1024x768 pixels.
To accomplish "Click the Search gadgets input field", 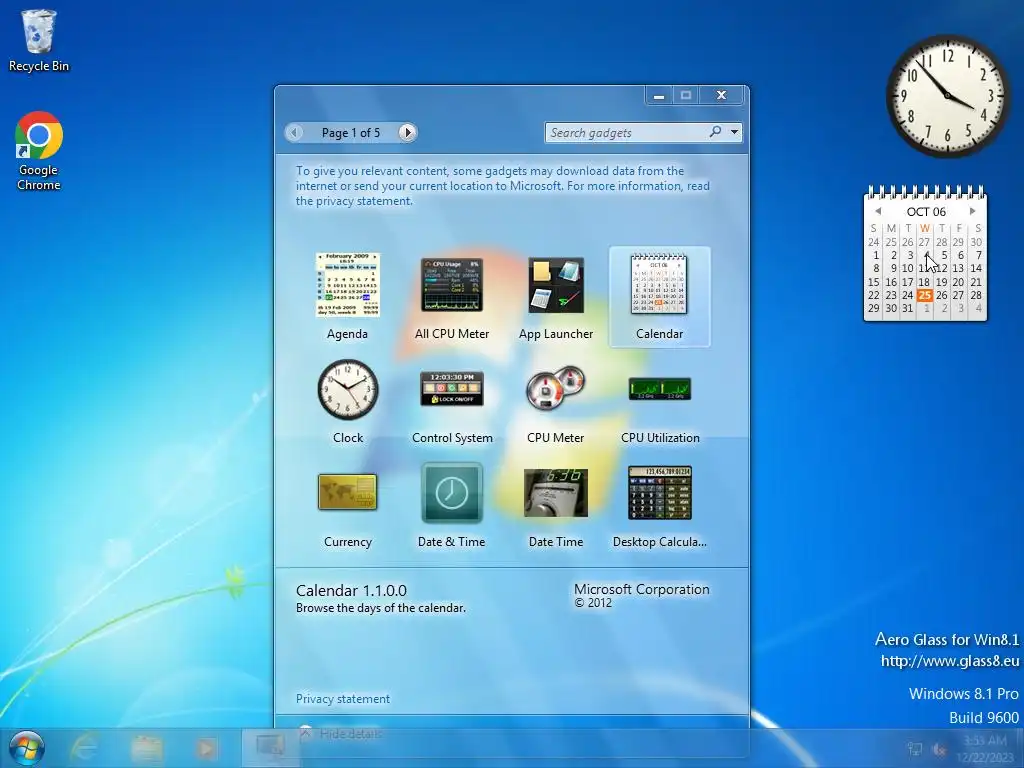I will click(626, 133).
